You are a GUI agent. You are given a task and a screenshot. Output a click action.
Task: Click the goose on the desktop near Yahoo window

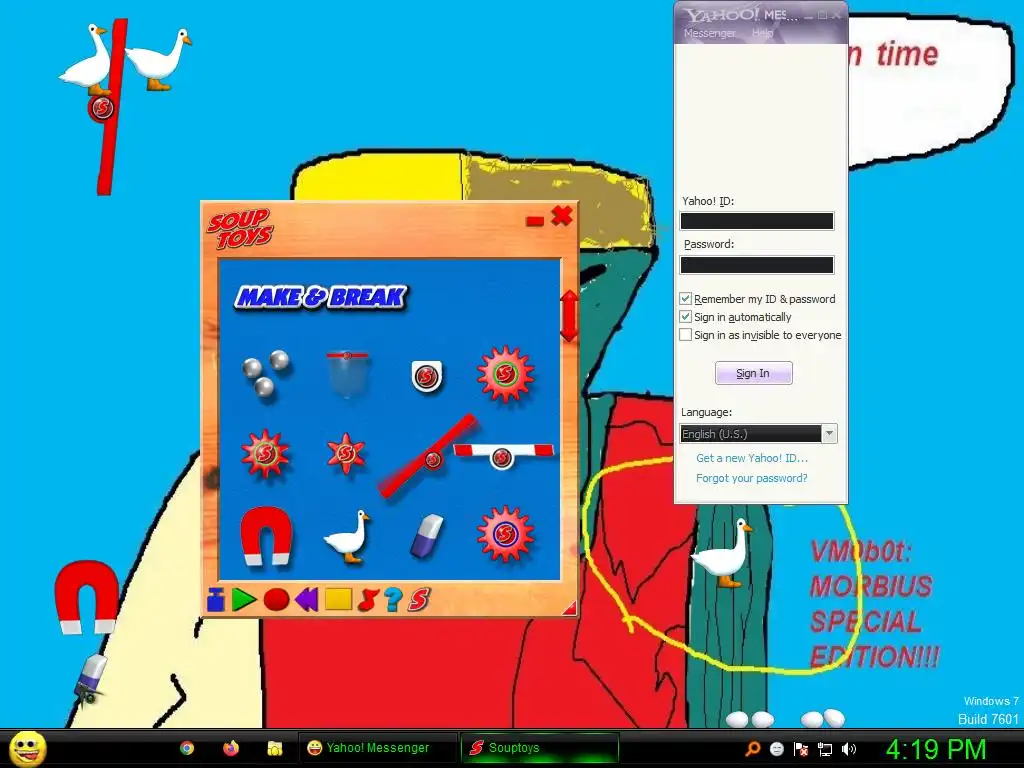click(x=723, y=552)
